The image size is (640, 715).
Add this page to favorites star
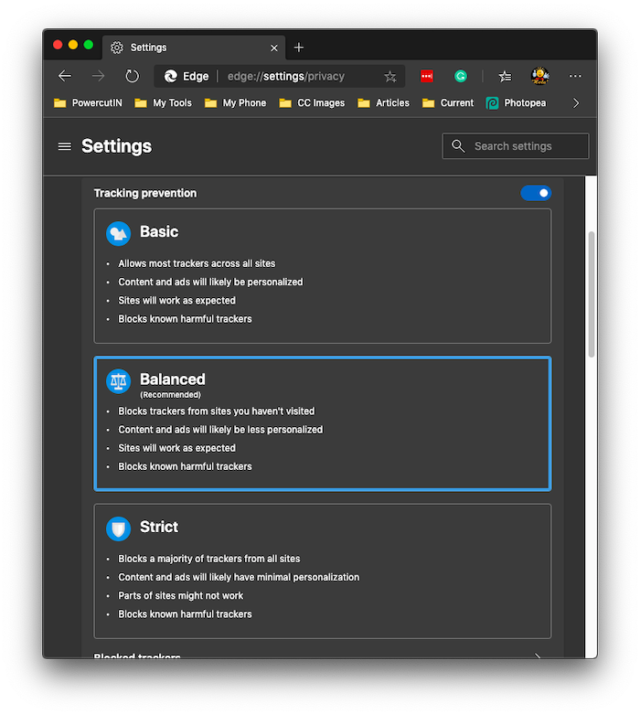(390, 76)
